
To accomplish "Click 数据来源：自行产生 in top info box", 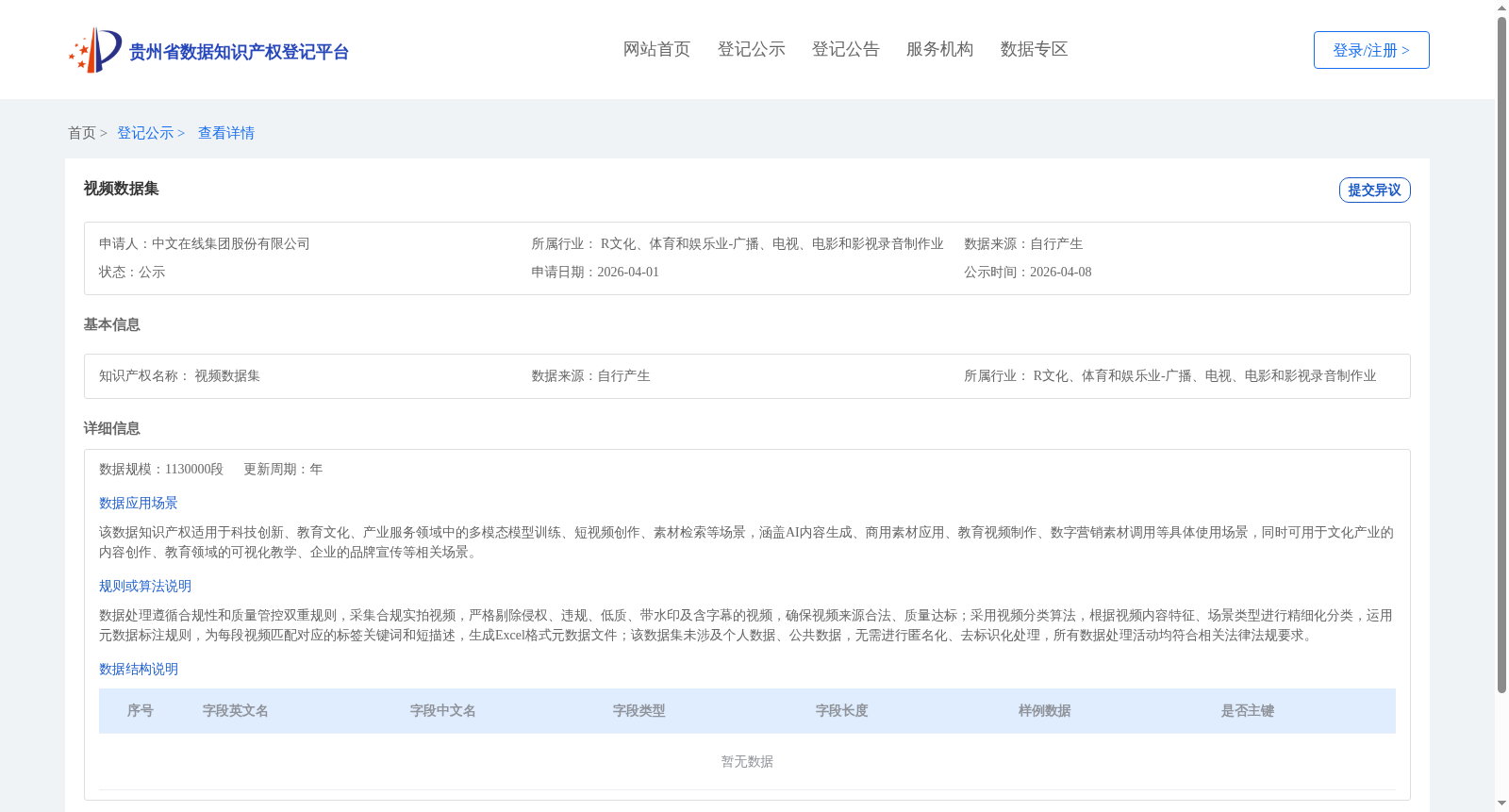I will pyautogui.click(x=1023, y=243).
